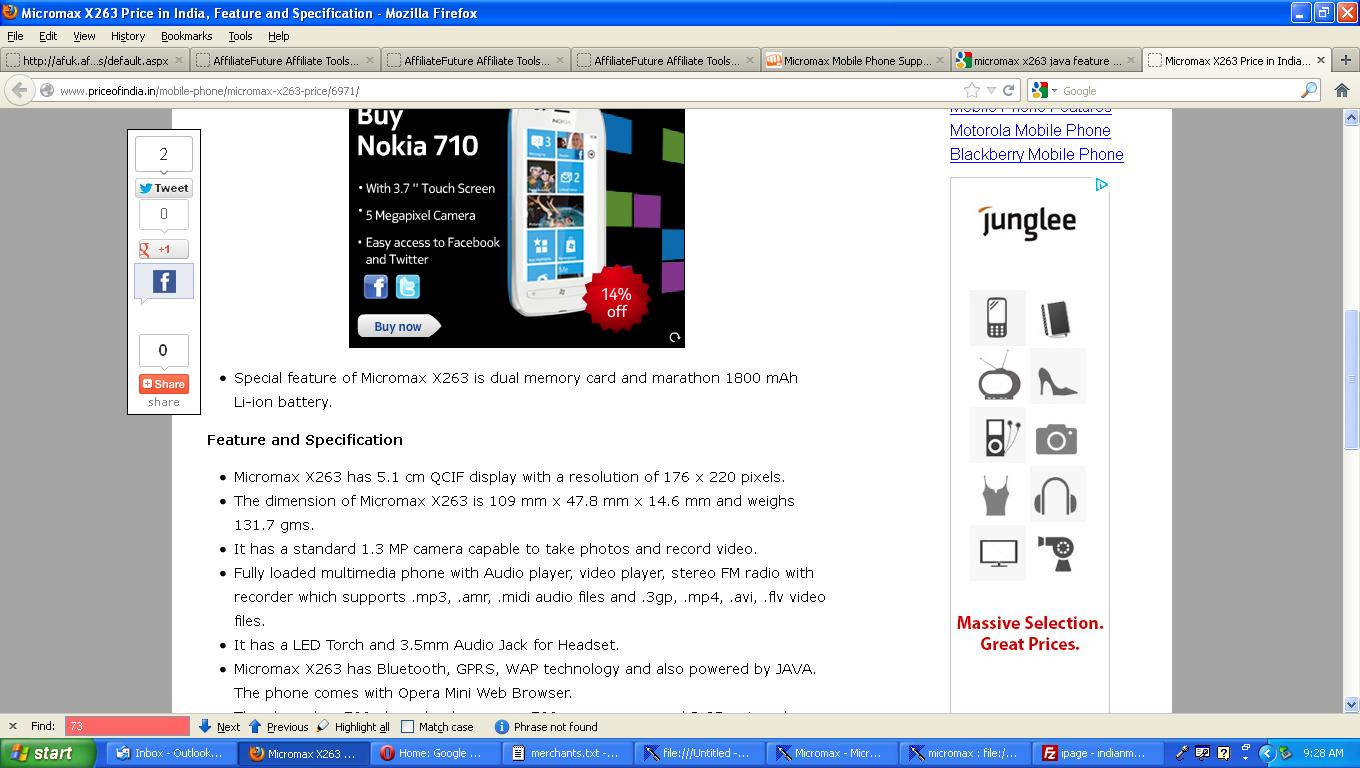
Task: Close the find bar
Action: (x=12, y=727)
